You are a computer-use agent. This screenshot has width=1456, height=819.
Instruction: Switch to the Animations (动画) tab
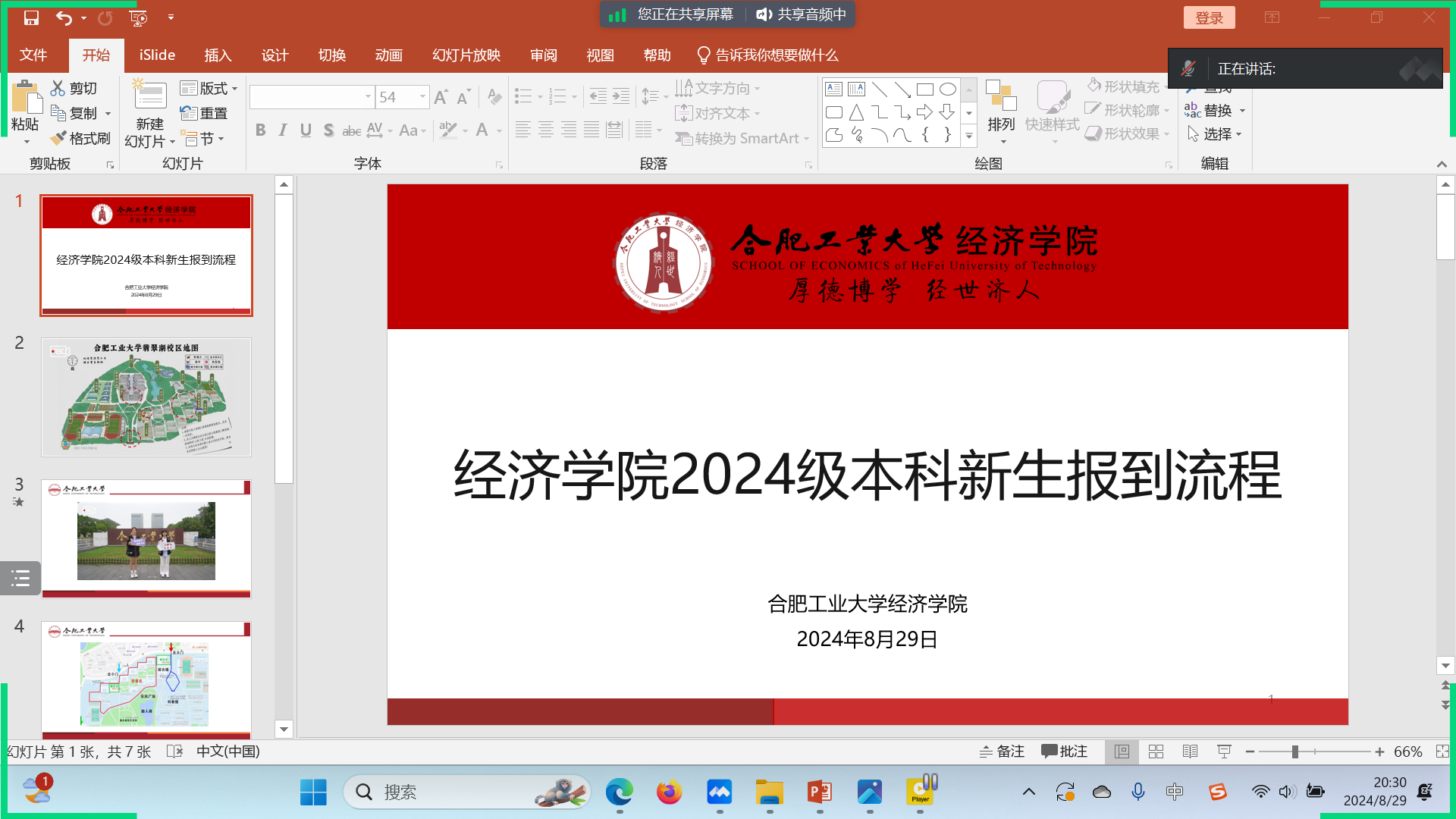388,55
